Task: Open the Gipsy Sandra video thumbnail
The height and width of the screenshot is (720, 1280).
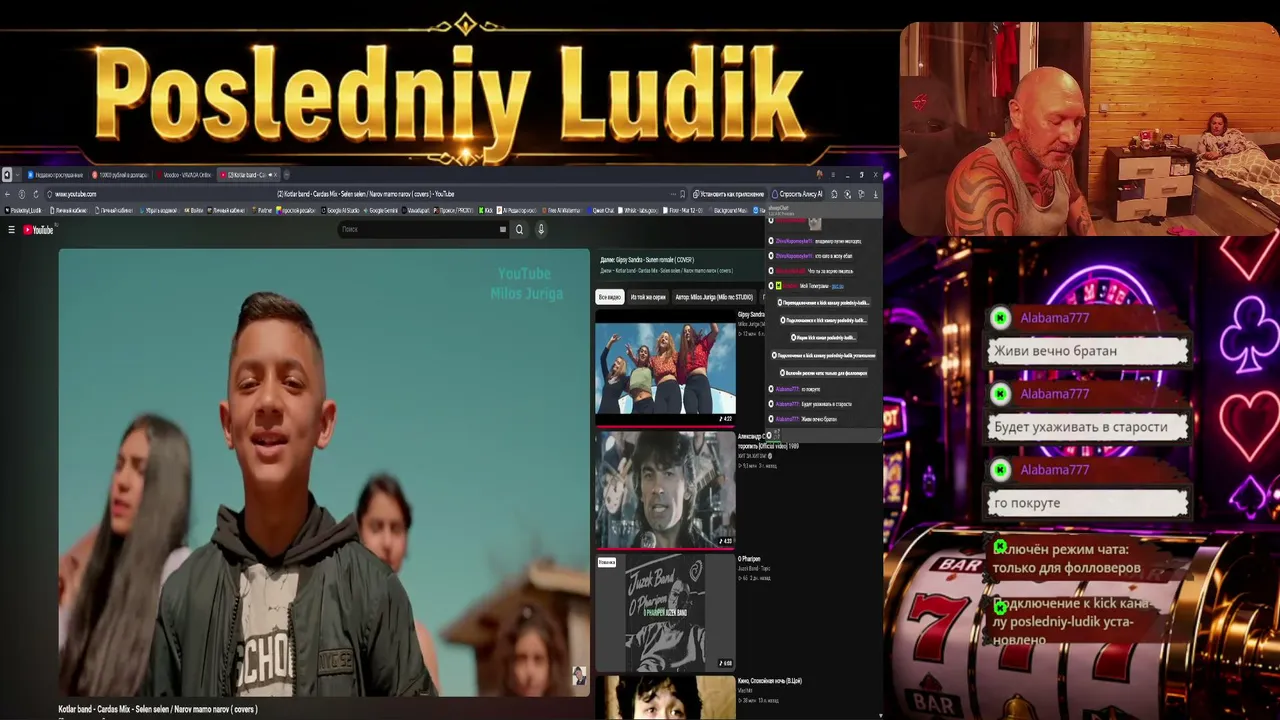Action: 666,366
